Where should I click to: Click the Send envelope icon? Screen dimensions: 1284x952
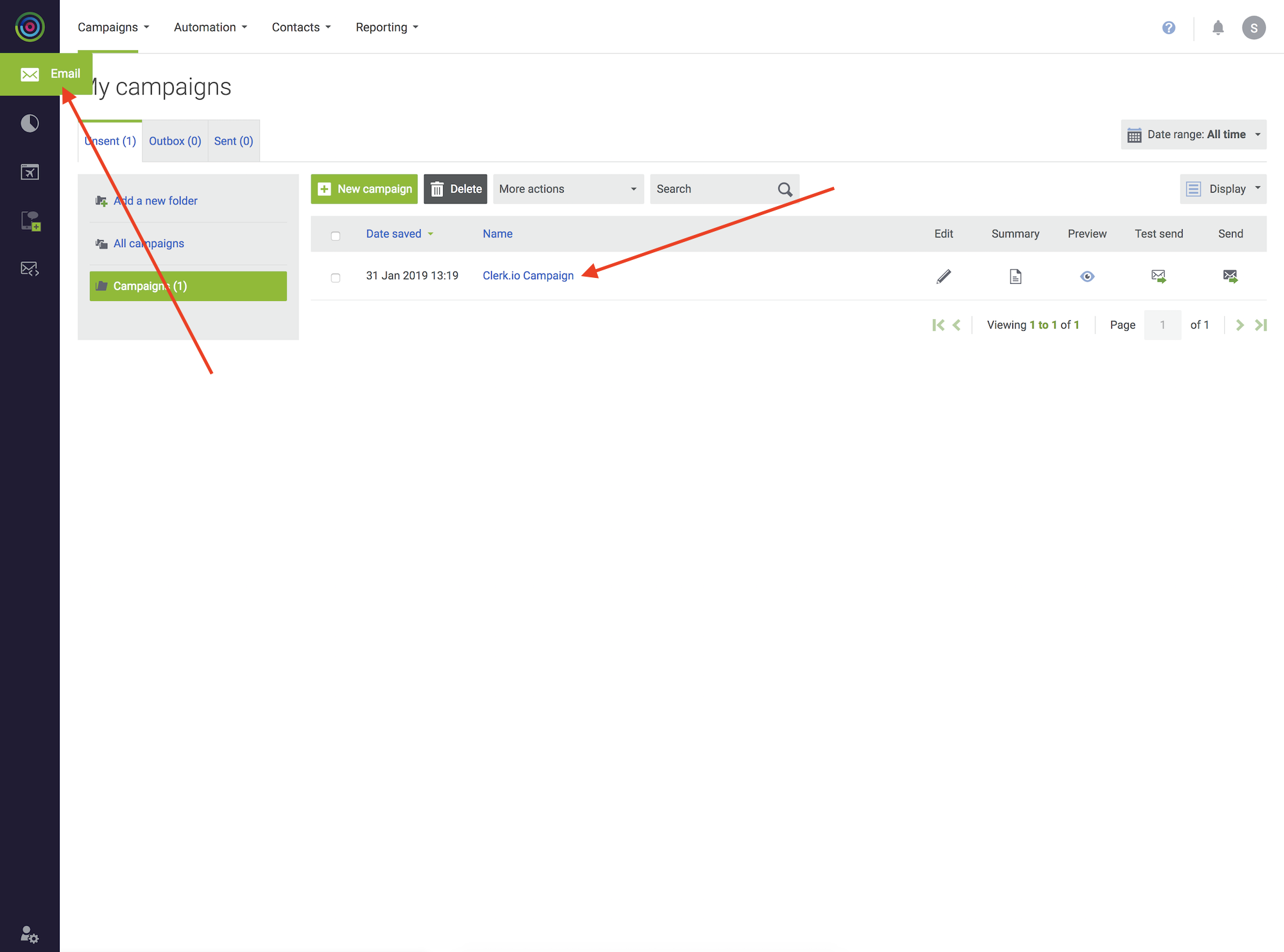pos(1230,276)
